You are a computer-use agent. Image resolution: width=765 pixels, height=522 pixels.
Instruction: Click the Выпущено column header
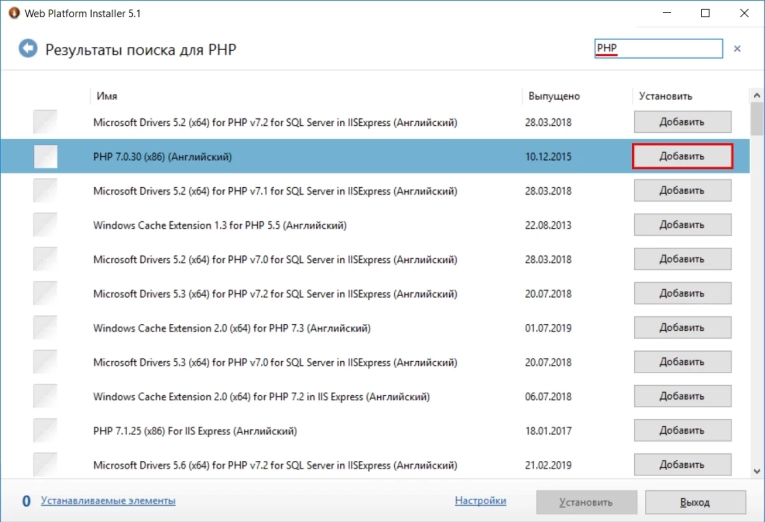(x=554, y=96)
